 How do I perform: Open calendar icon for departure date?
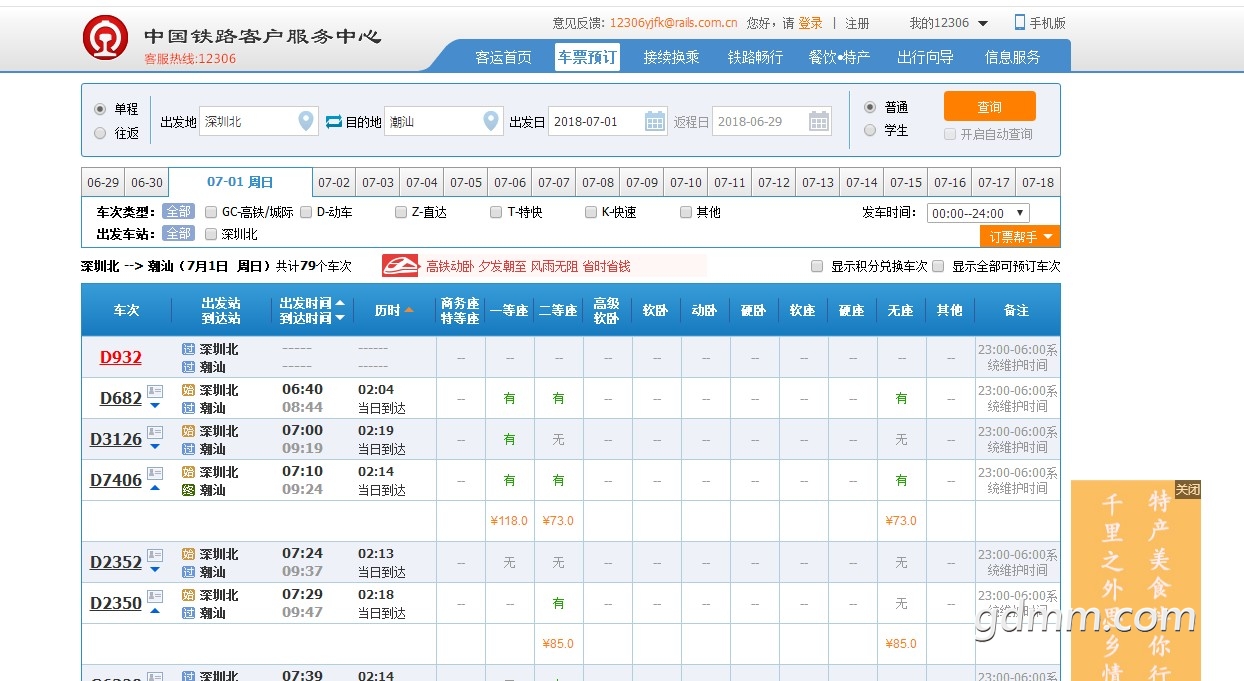pos(655,122)
